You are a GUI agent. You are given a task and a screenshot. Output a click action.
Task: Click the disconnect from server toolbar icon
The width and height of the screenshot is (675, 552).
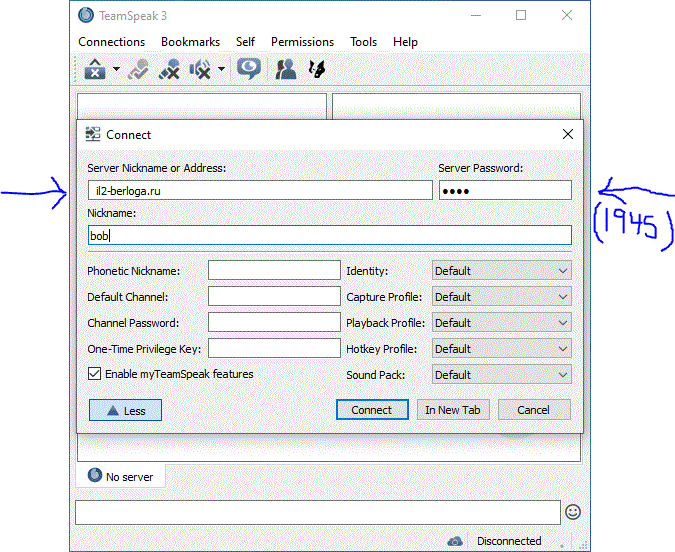click(x=95, y=69)
